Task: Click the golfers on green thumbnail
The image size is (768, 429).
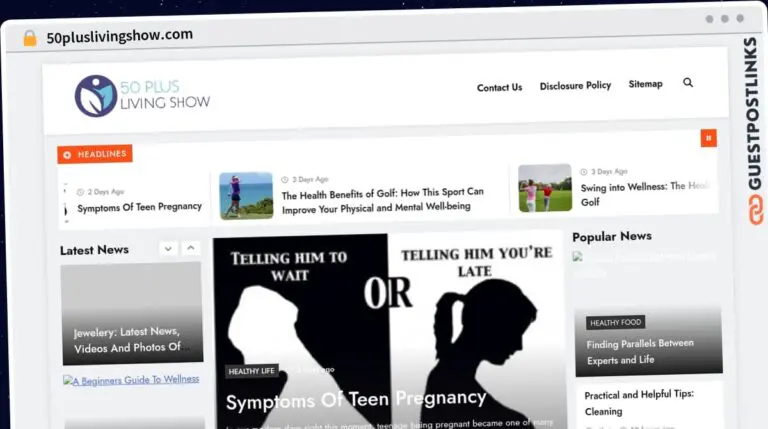Action: coord(545,188)
